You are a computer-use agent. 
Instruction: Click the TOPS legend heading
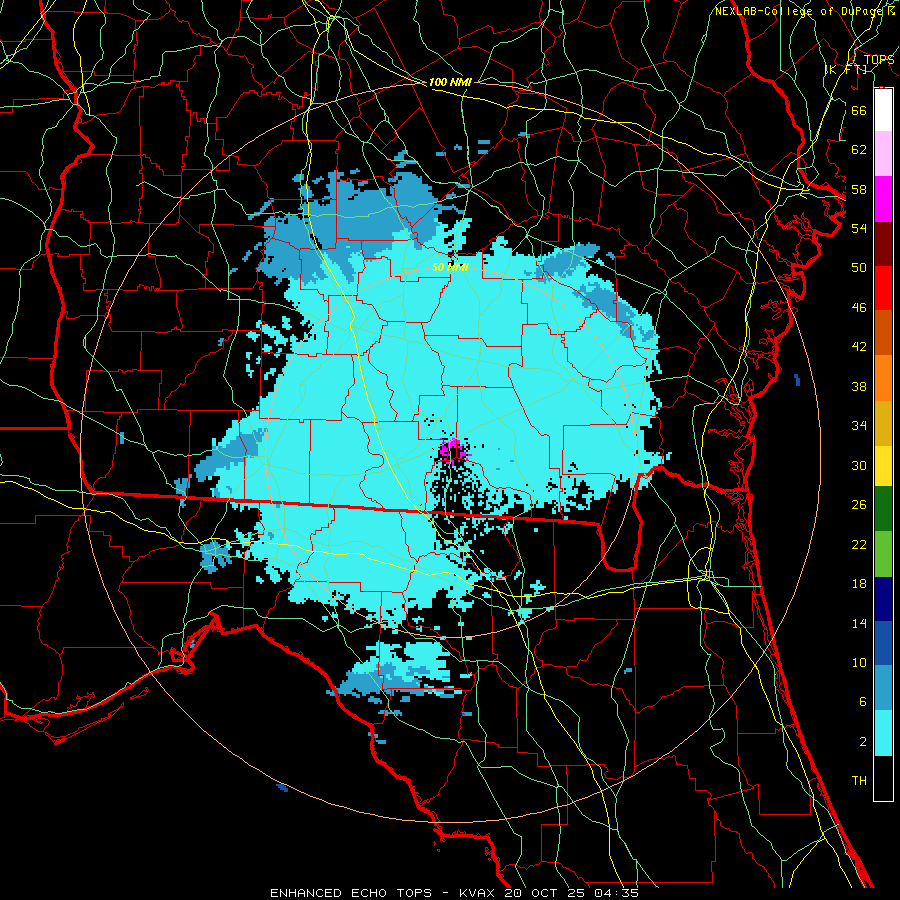[x=879, y=59]
